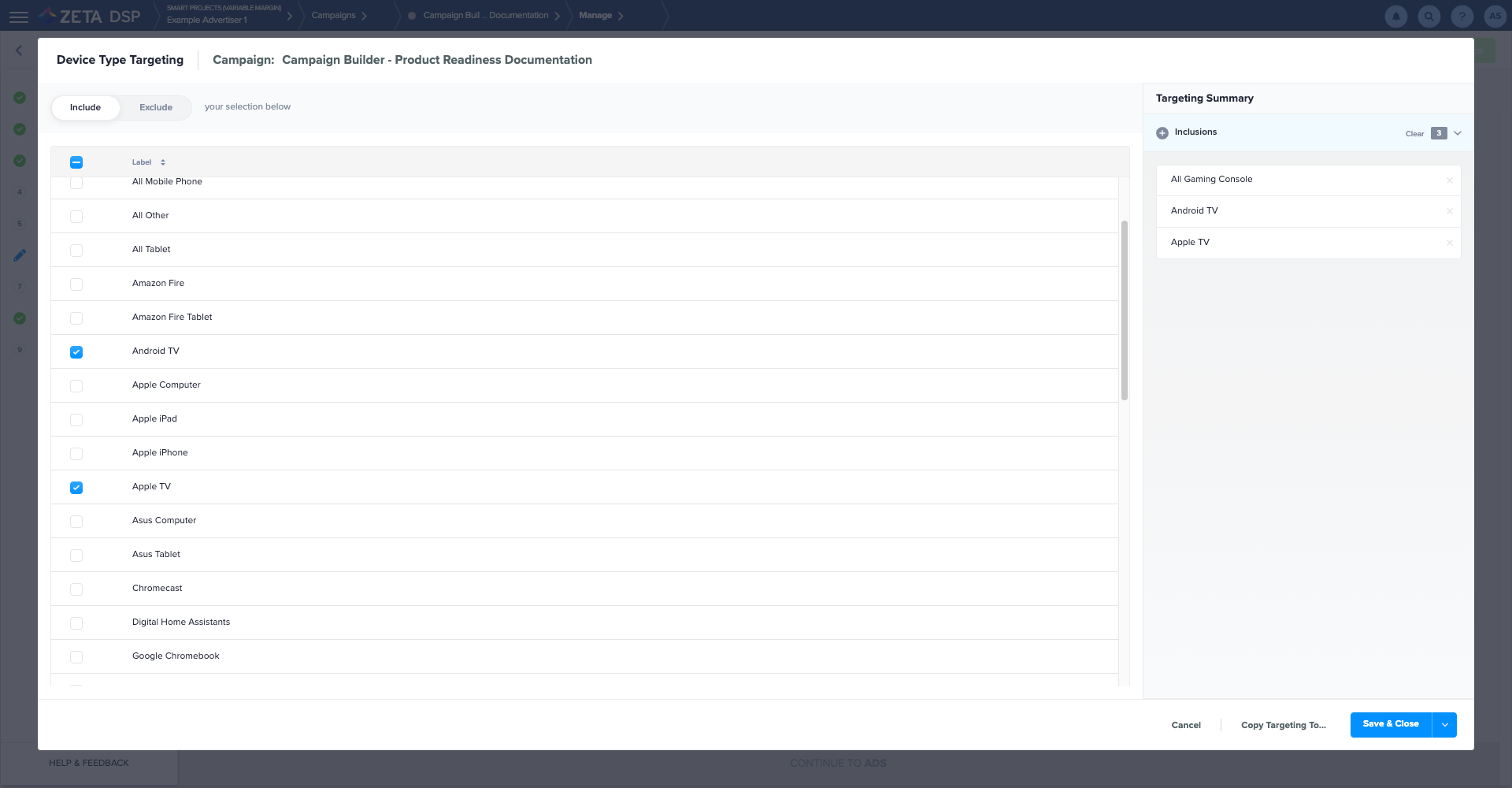
Task: Toggle the select-all header checkbox
Action: click(x=76, y=162)
